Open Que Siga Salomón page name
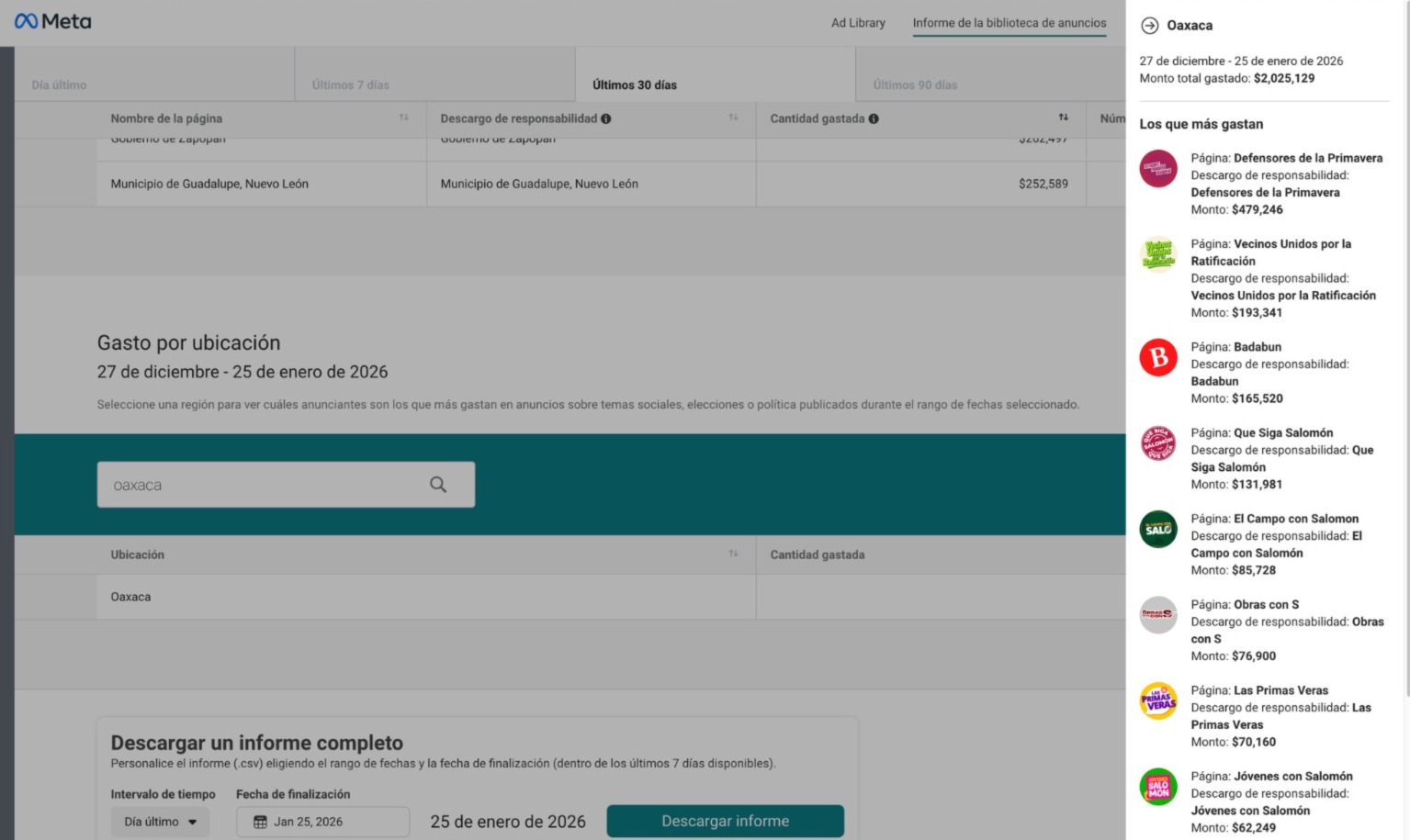Screen dimensions: 1410x840 (1283, 432)
